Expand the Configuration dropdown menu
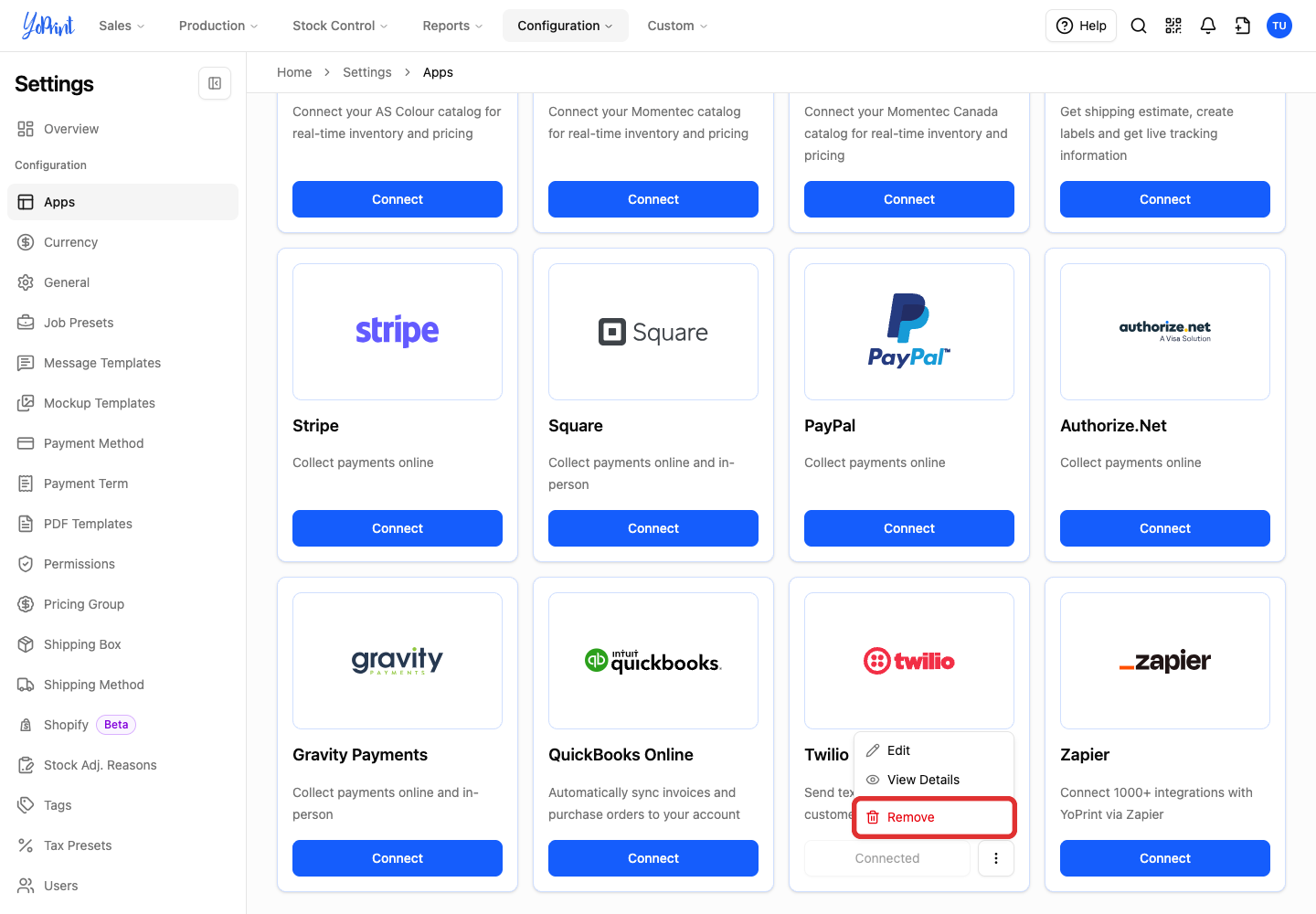 (x=566, y=26)
